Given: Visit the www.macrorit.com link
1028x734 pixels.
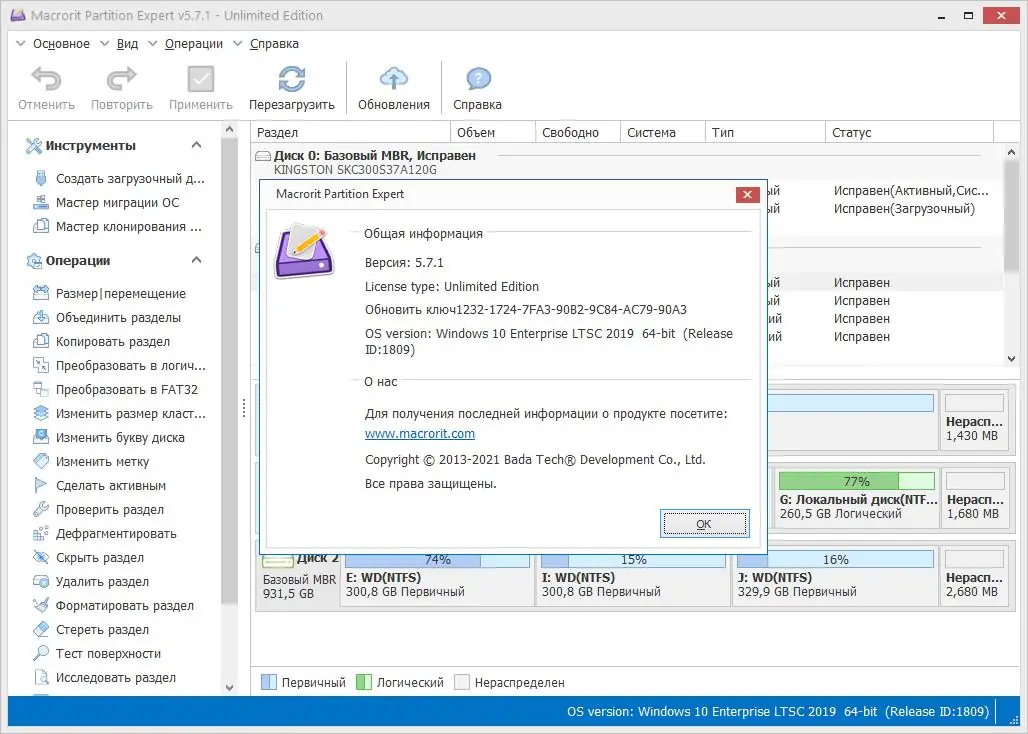Looking at the screenshot, I should click(x=420, y=434).
